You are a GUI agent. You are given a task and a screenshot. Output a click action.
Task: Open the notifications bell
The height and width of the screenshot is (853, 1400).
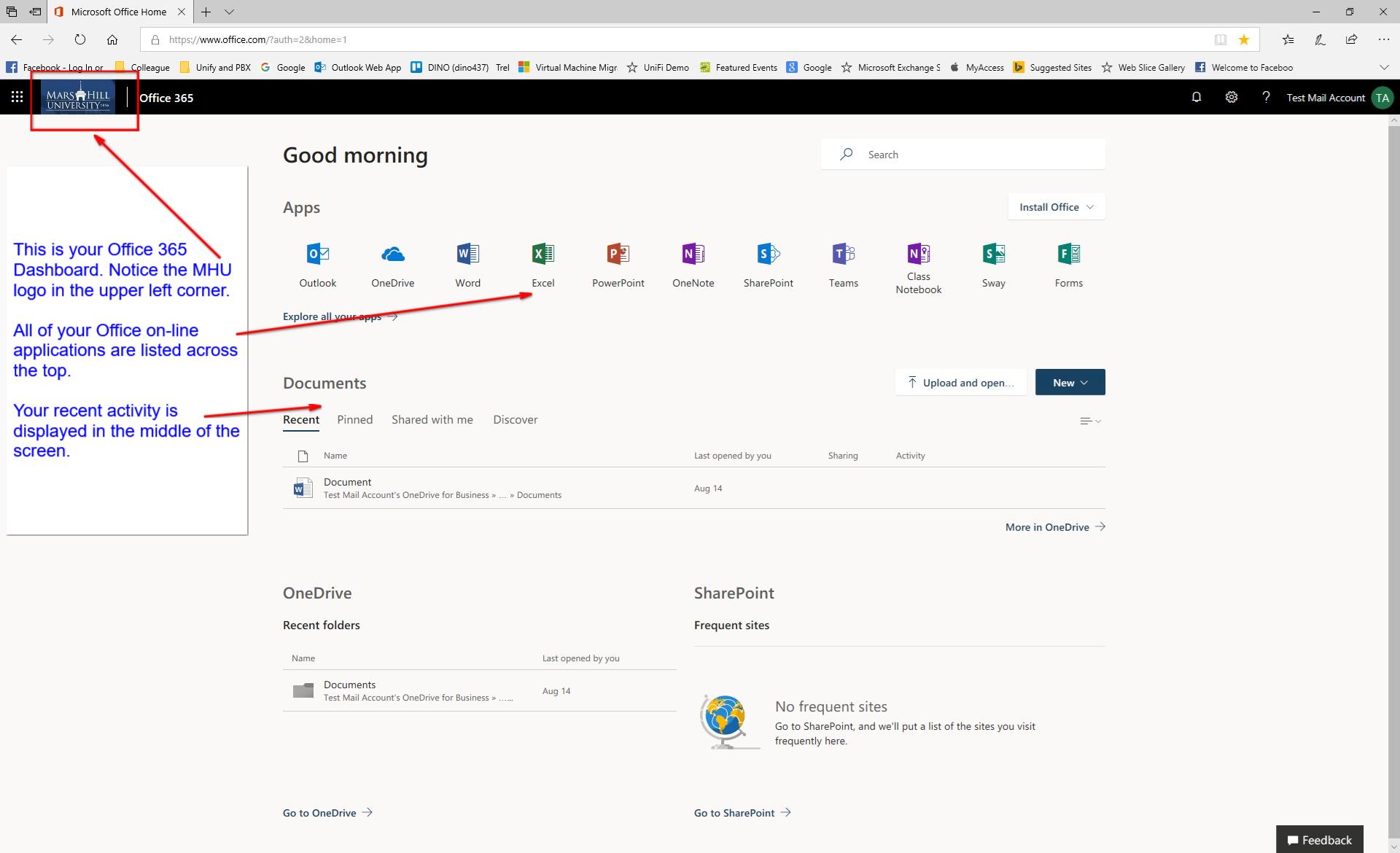pos(1196,96)
